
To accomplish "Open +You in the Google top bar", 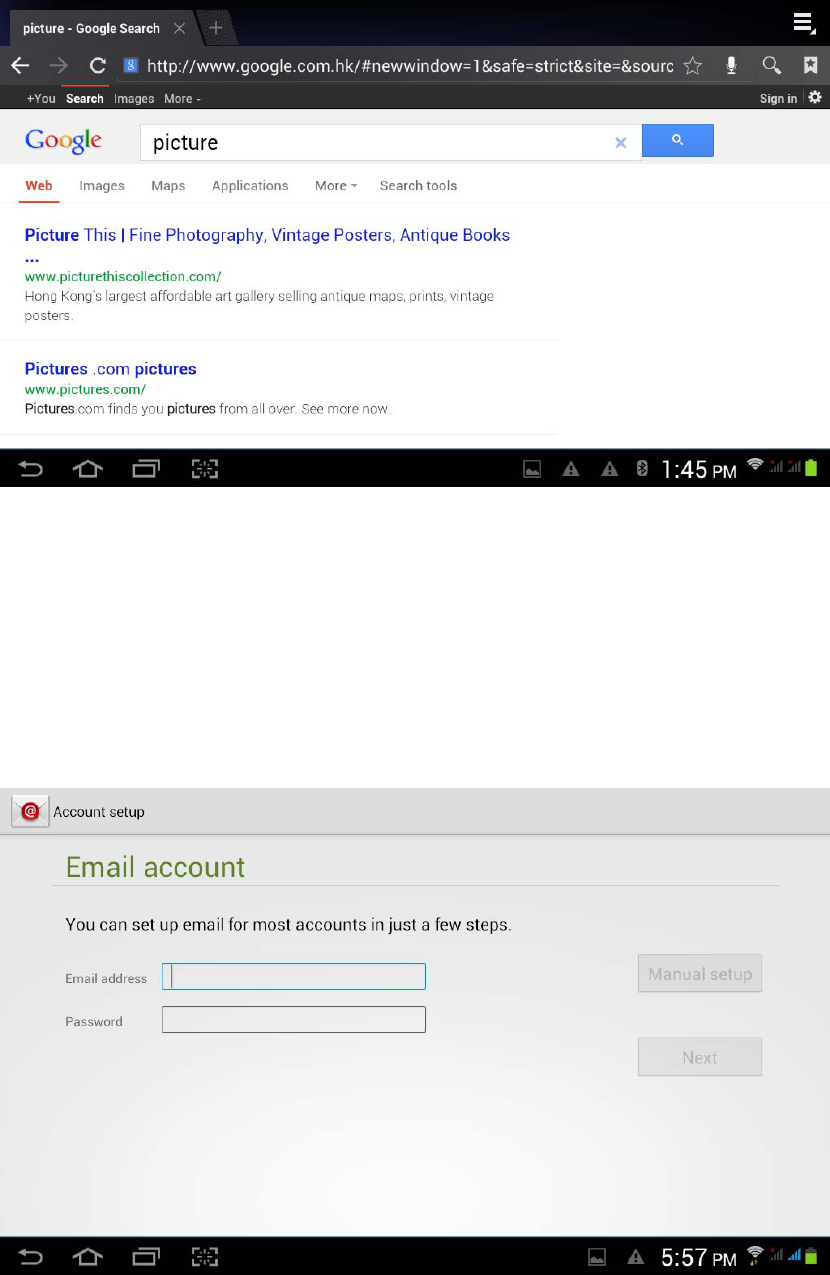I will click(x=41, y=99).
